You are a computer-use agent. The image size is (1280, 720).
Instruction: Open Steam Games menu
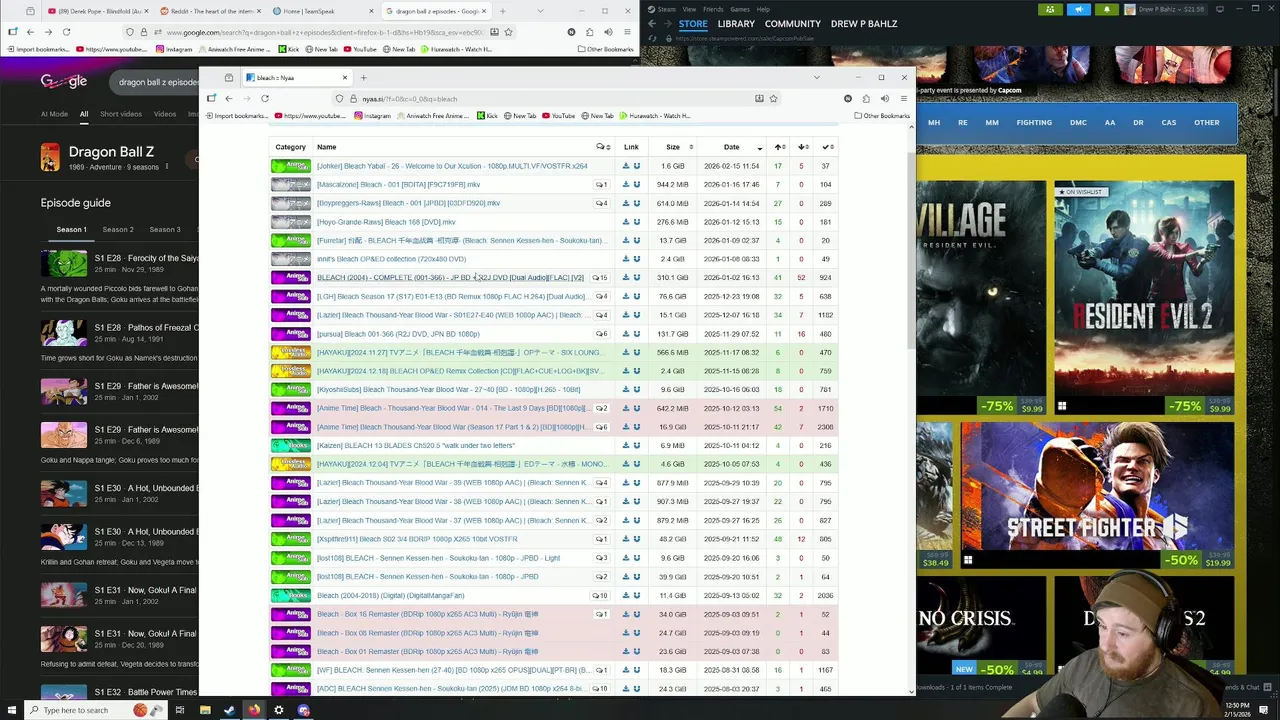pos(740,9)
